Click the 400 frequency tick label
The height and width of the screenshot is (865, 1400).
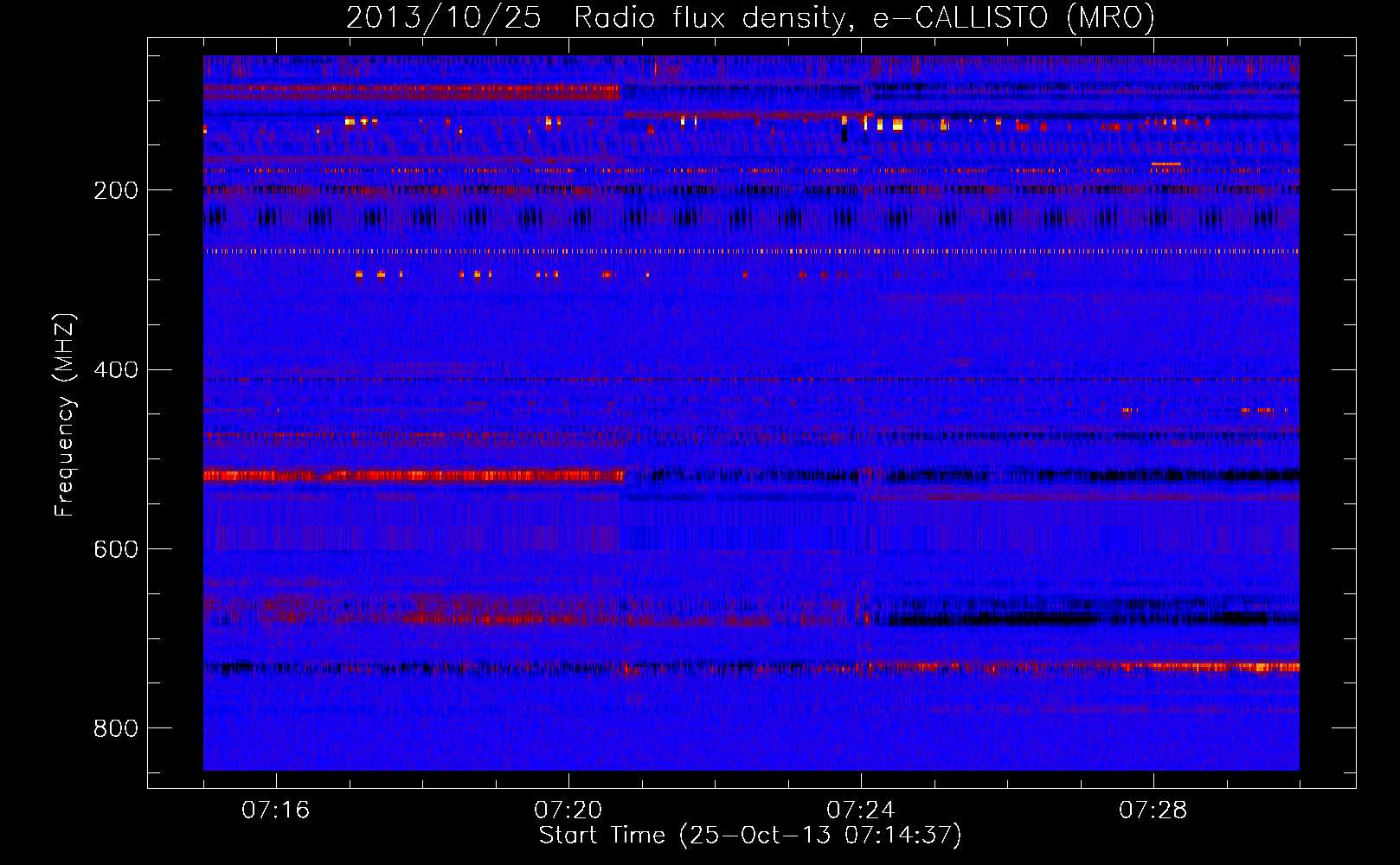(116, 370)
